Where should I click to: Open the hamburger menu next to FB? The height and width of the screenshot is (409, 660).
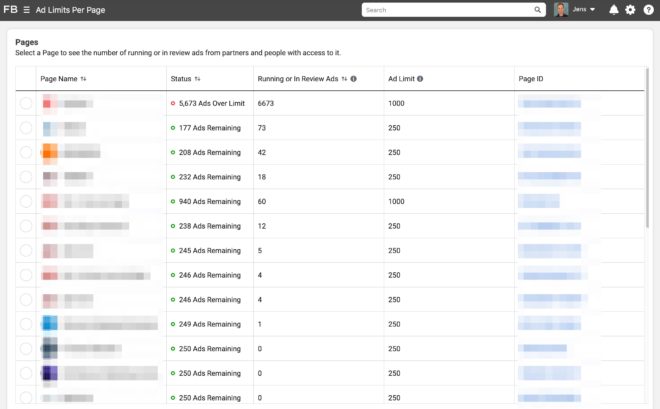tap(27, 10)
